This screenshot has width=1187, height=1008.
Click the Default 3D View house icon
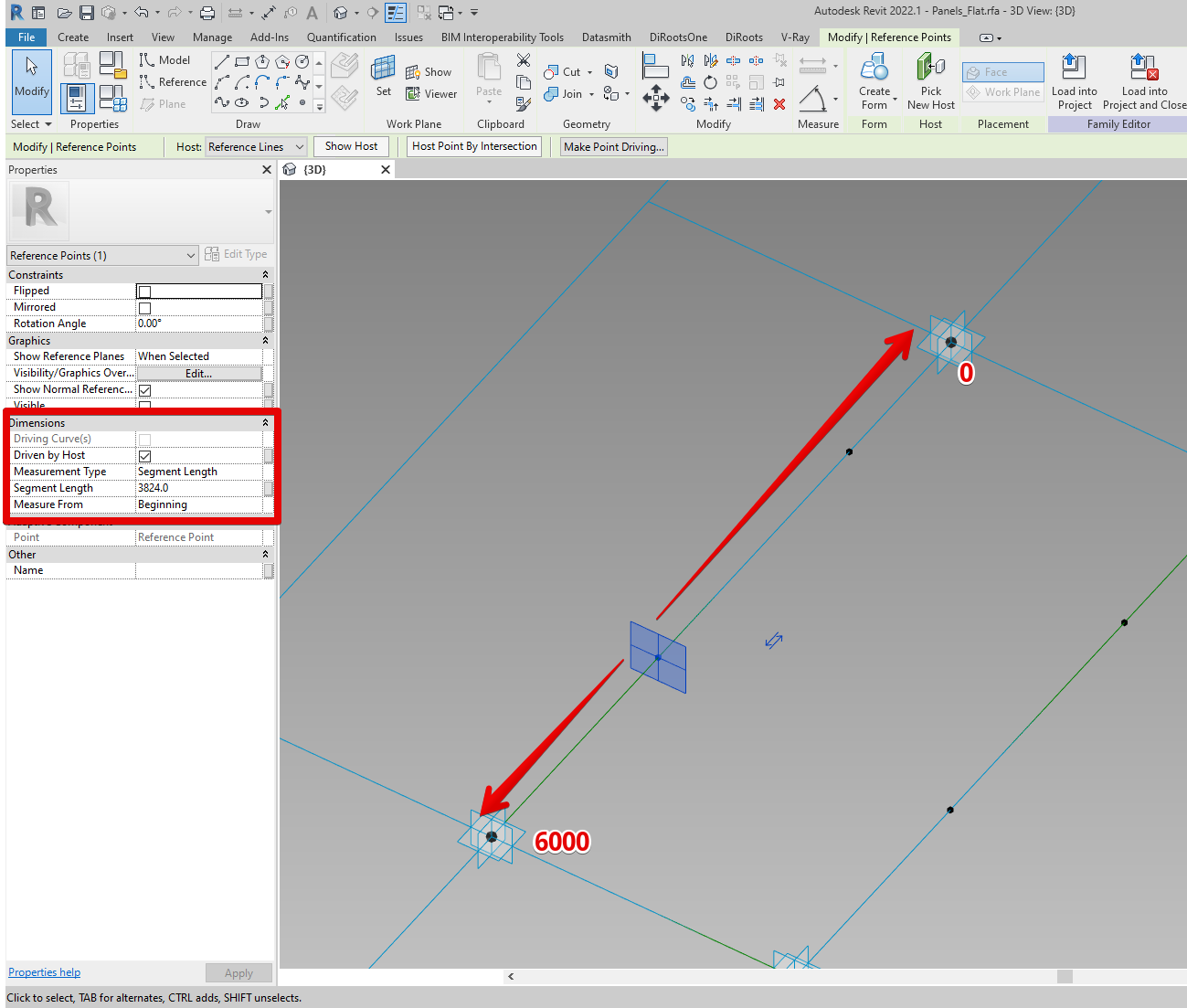pyautogui.click(x=341, y=13)
